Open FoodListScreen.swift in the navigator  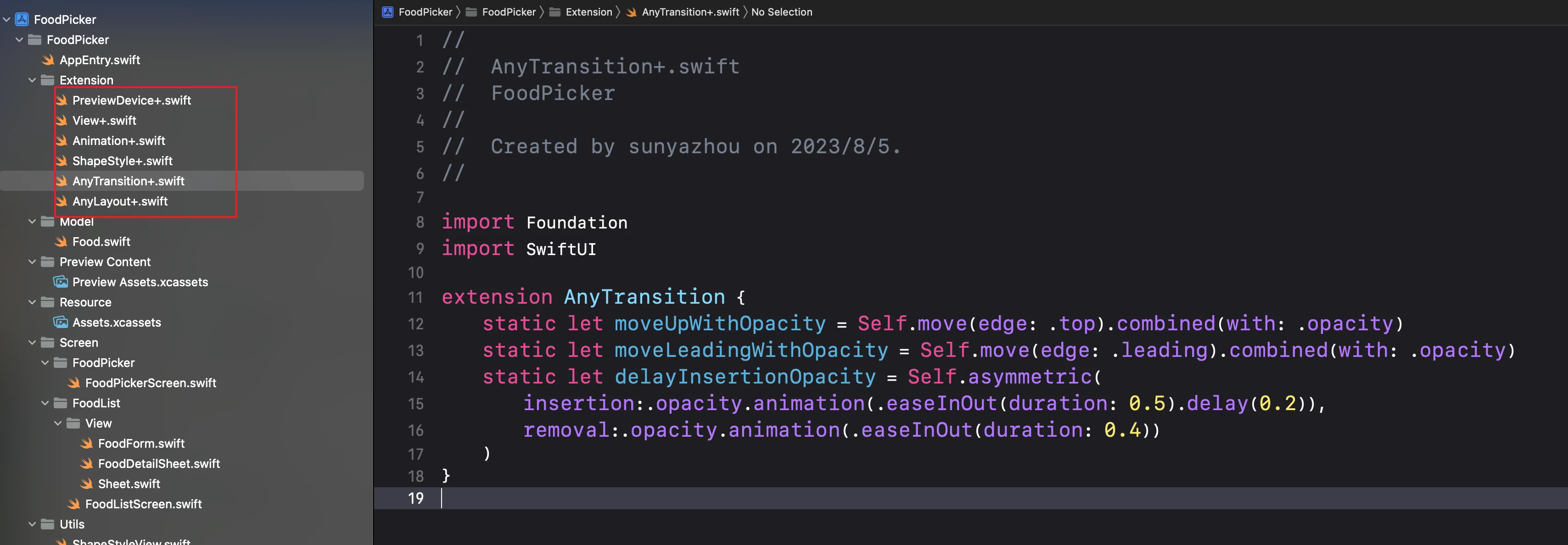pos(143,504)
